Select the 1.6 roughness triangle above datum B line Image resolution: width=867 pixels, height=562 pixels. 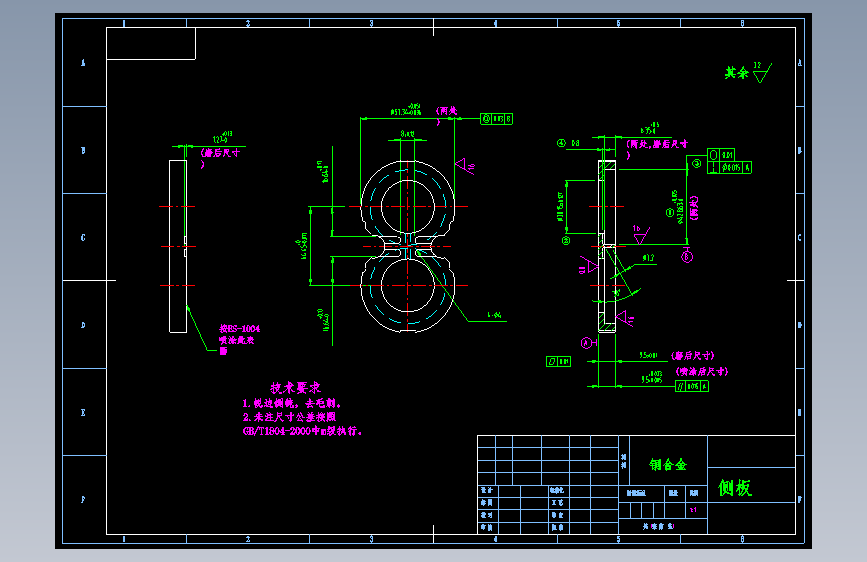pos(640,235)
